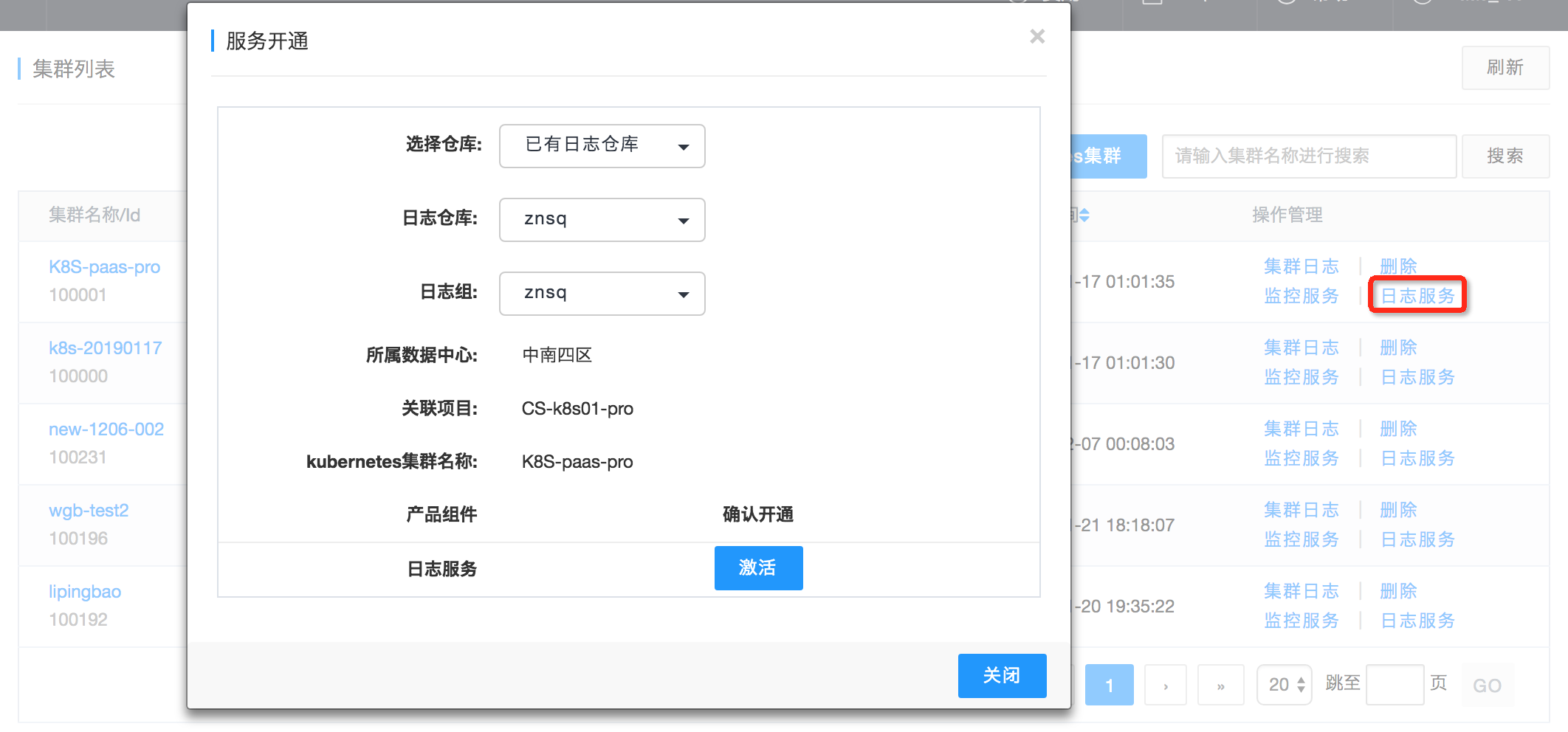The image size is (1568, 732).
Task: Open the K8S-paas-pro cluster link
Action: click(x=105, y=267)
